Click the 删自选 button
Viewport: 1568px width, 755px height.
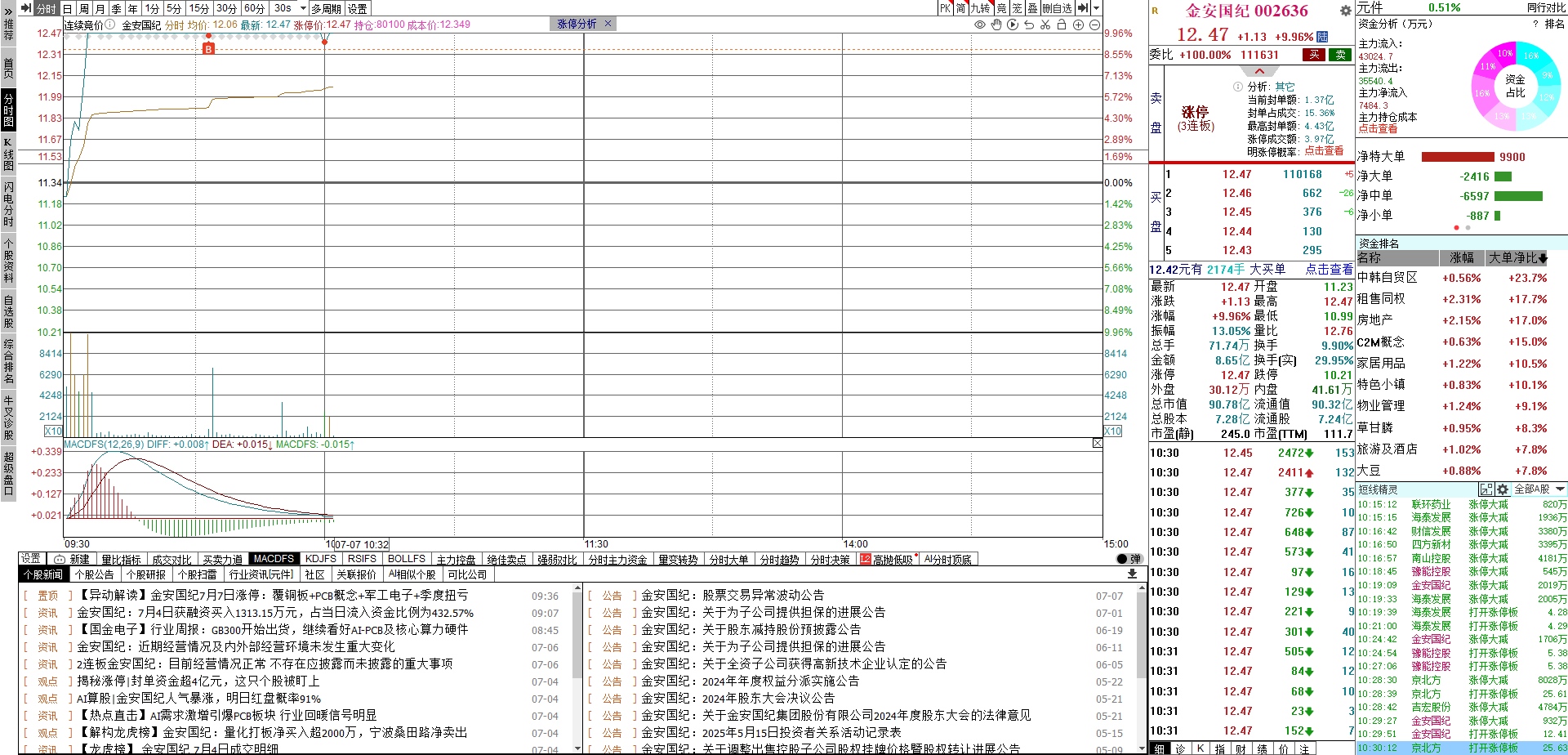pos(1058,8)
